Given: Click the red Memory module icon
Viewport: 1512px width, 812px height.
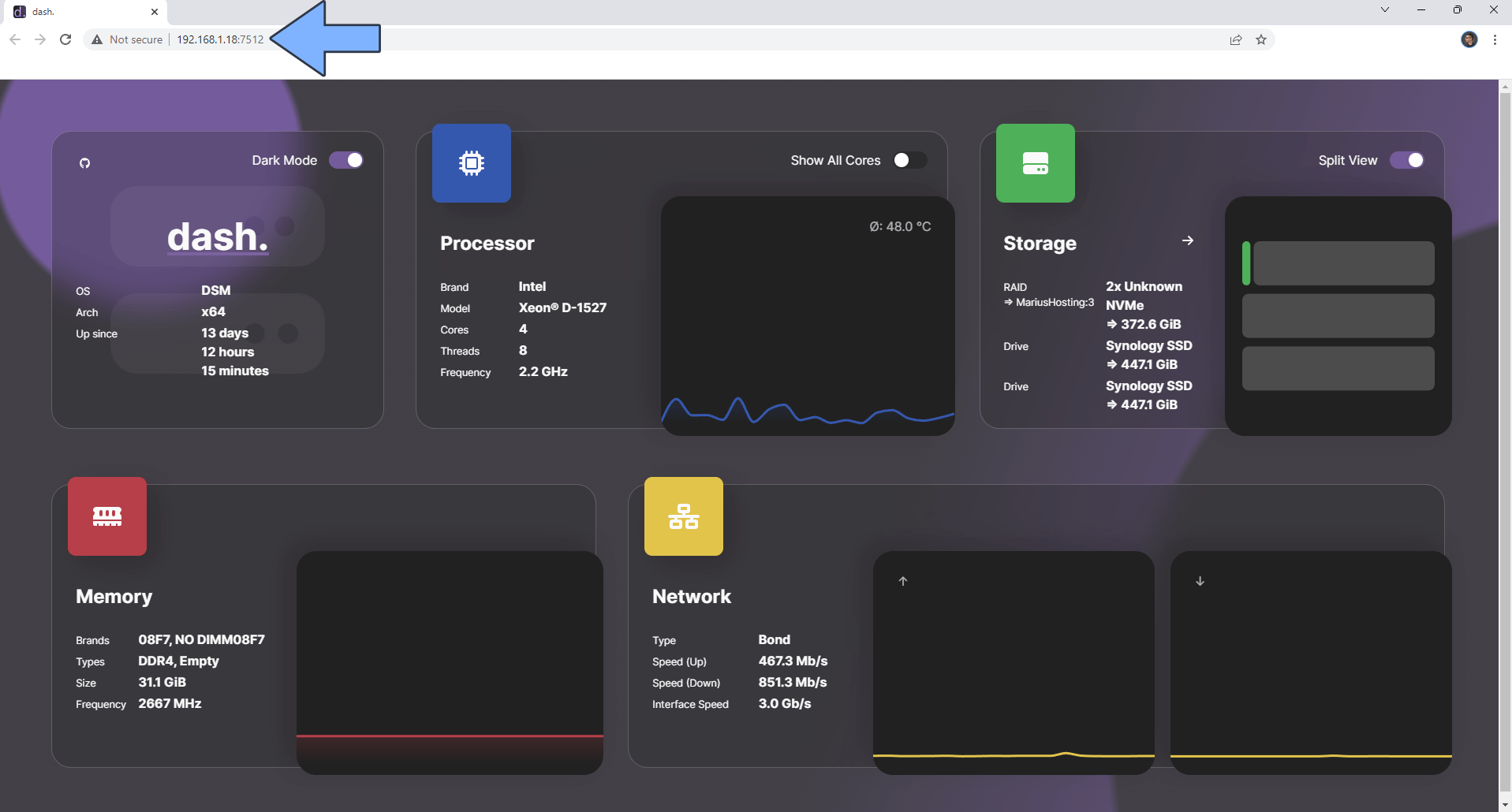Looking at the screenshot, I should click(107, 516).
